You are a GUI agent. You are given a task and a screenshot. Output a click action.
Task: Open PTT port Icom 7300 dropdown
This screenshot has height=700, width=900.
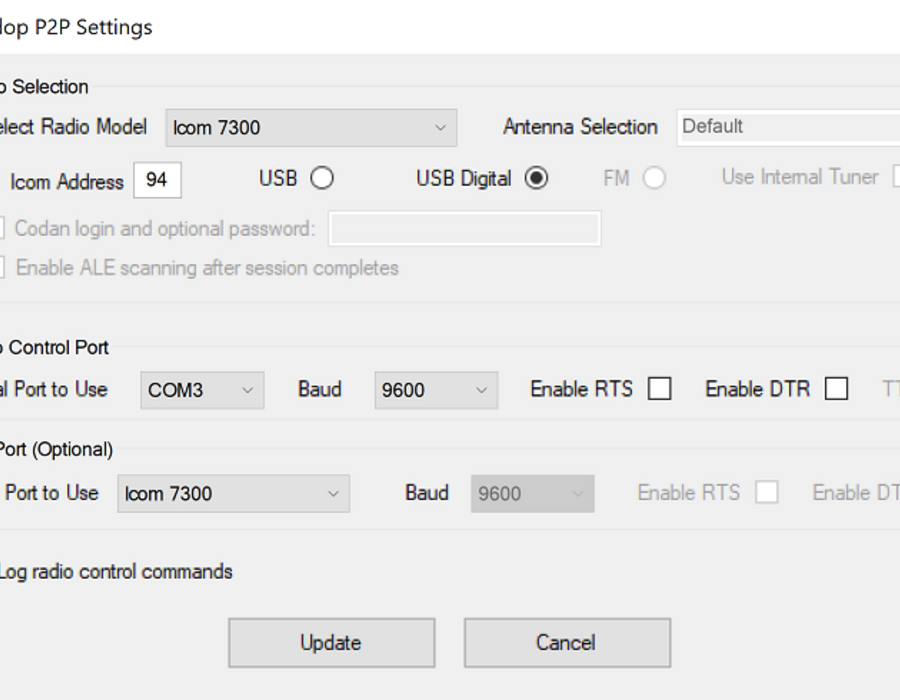[234, 493]
